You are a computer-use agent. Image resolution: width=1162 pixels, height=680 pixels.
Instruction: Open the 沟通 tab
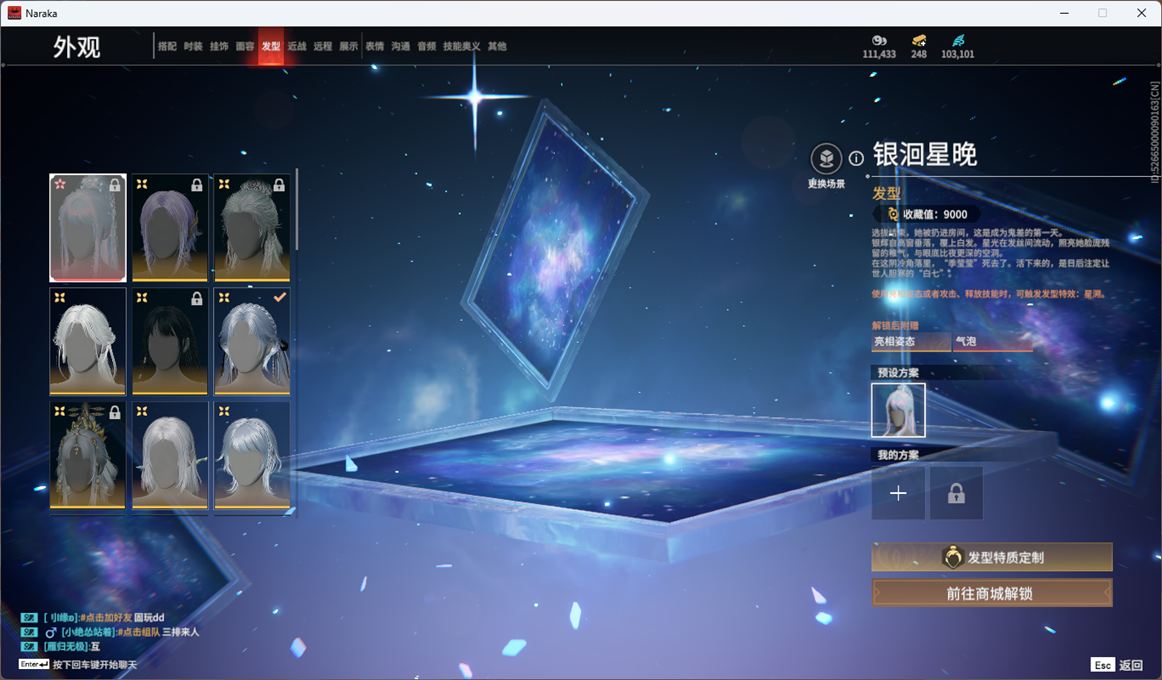[400, 46]
